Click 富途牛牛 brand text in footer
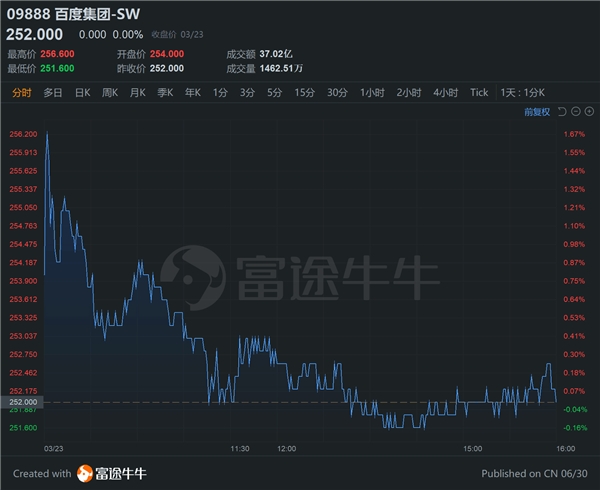Viewport: 600px width, 490px height. 121,474
